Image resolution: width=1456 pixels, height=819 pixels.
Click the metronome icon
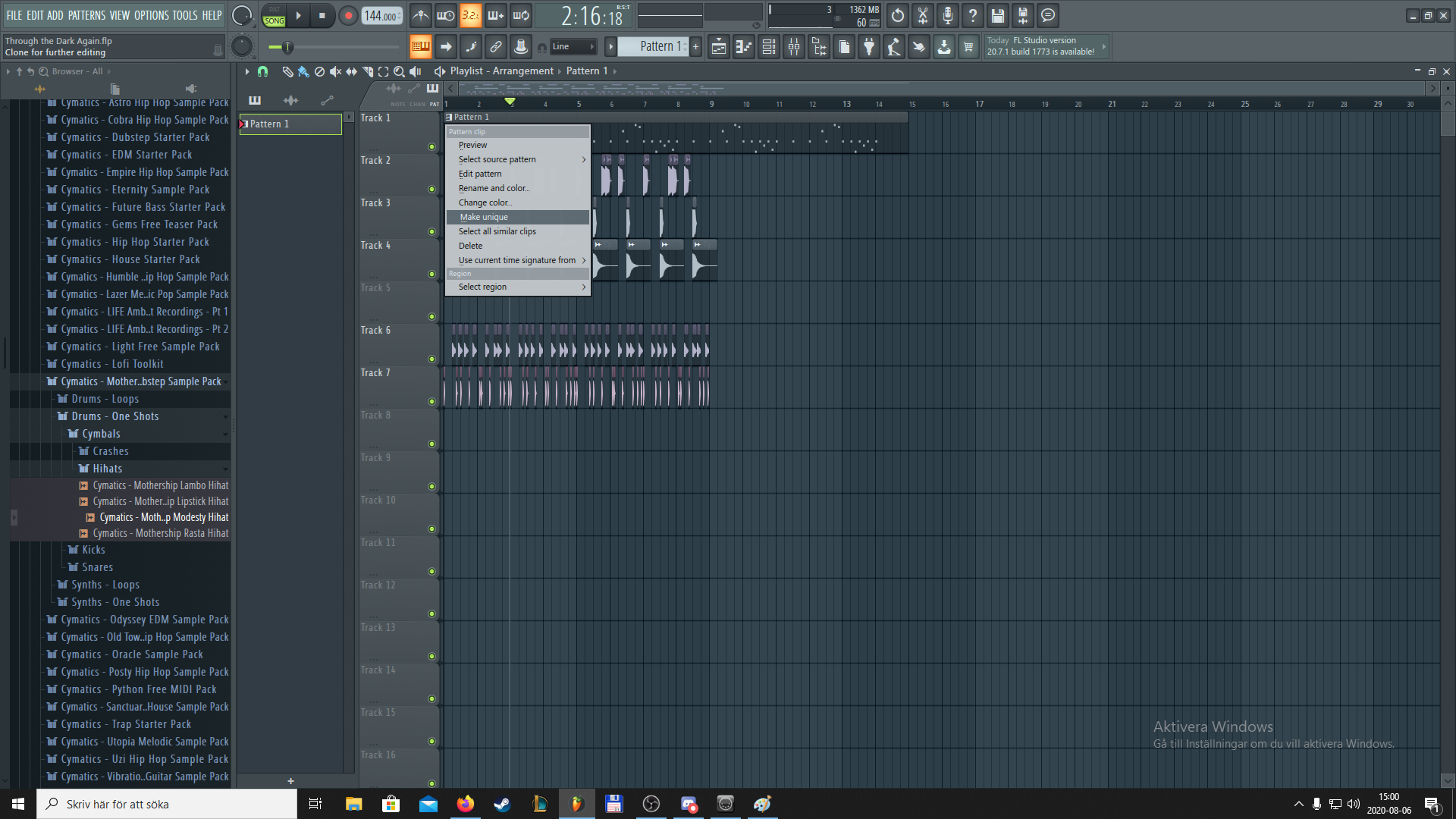point(420,15)
